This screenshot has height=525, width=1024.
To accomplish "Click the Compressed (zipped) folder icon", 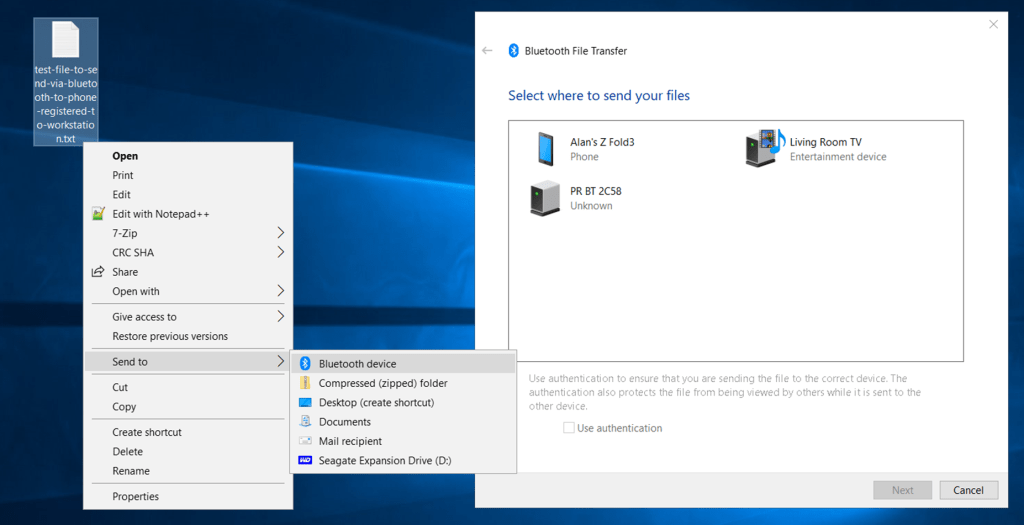I will [307, 383].
